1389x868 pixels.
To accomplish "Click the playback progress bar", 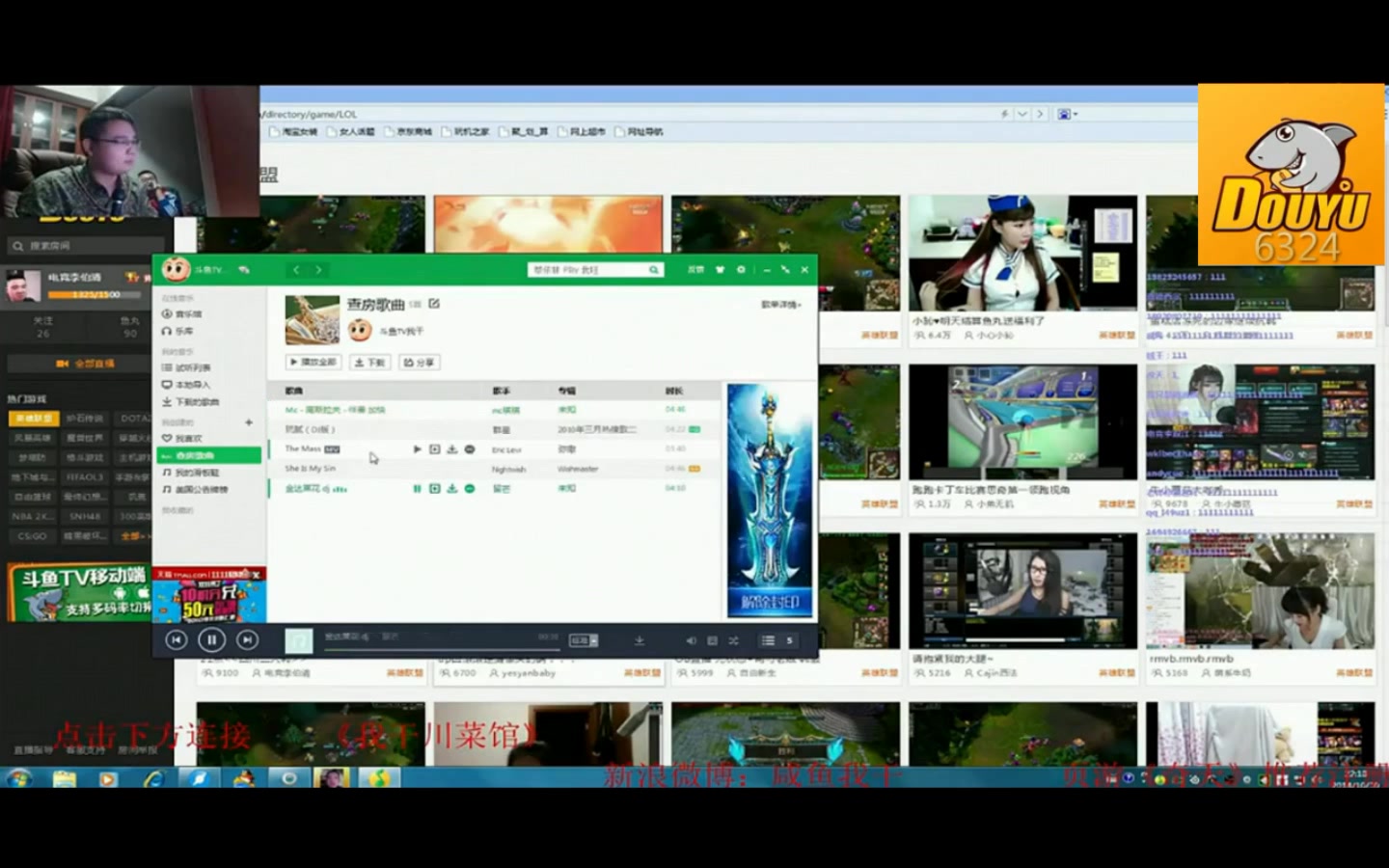I will pos(442,649).
